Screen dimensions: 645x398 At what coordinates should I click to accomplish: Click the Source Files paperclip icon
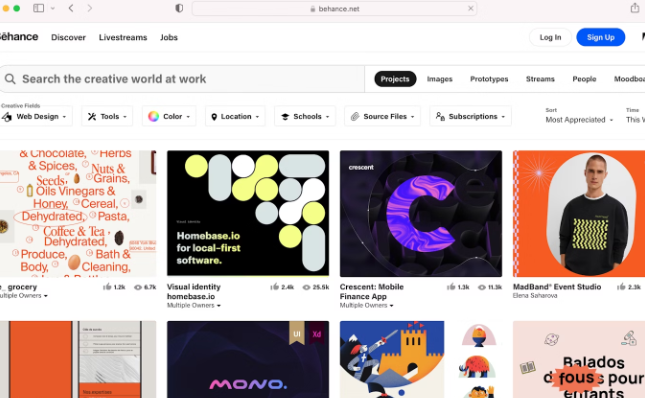point(355,117)
